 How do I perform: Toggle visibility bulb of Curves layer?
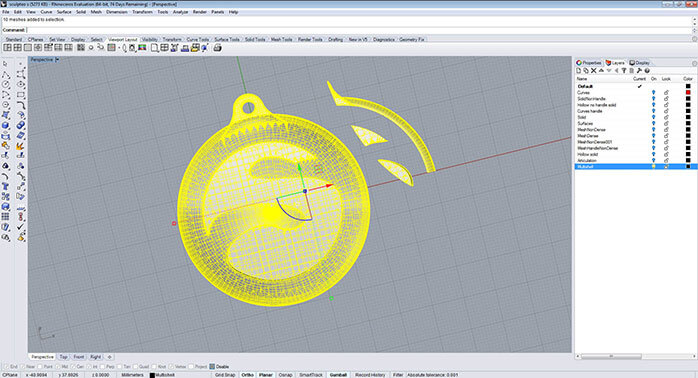click(653, 93)
